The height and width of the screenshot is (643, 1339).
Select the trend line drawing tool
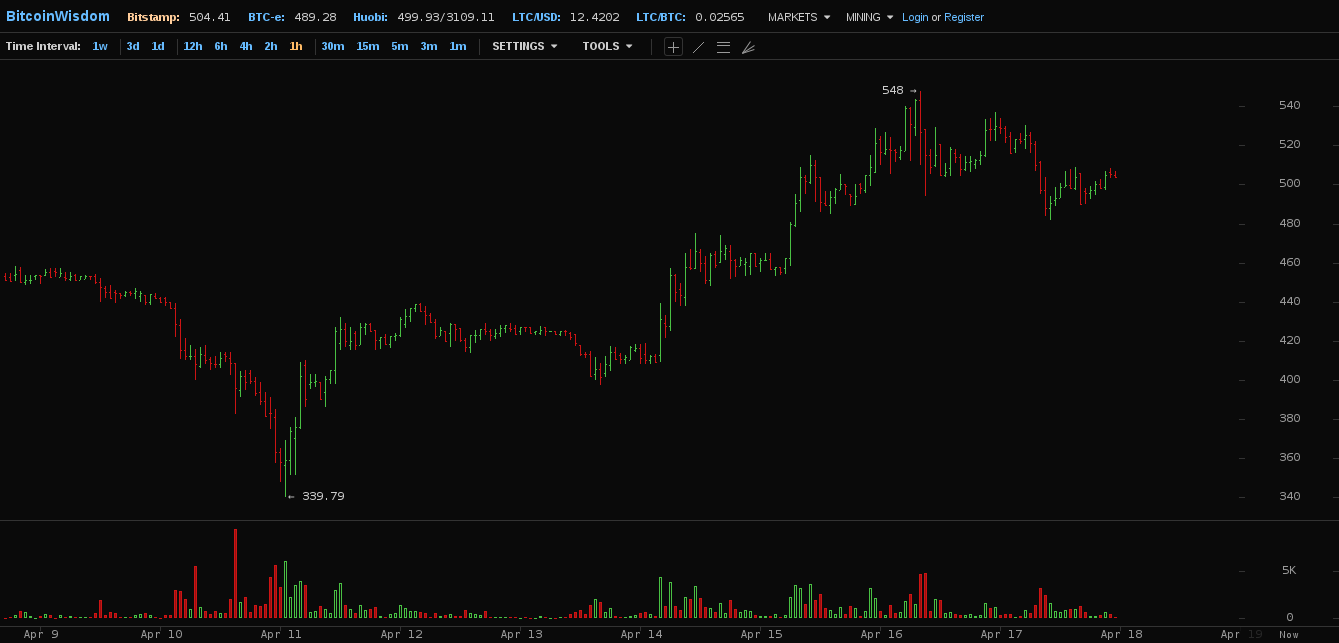click(x=698, y=47)
